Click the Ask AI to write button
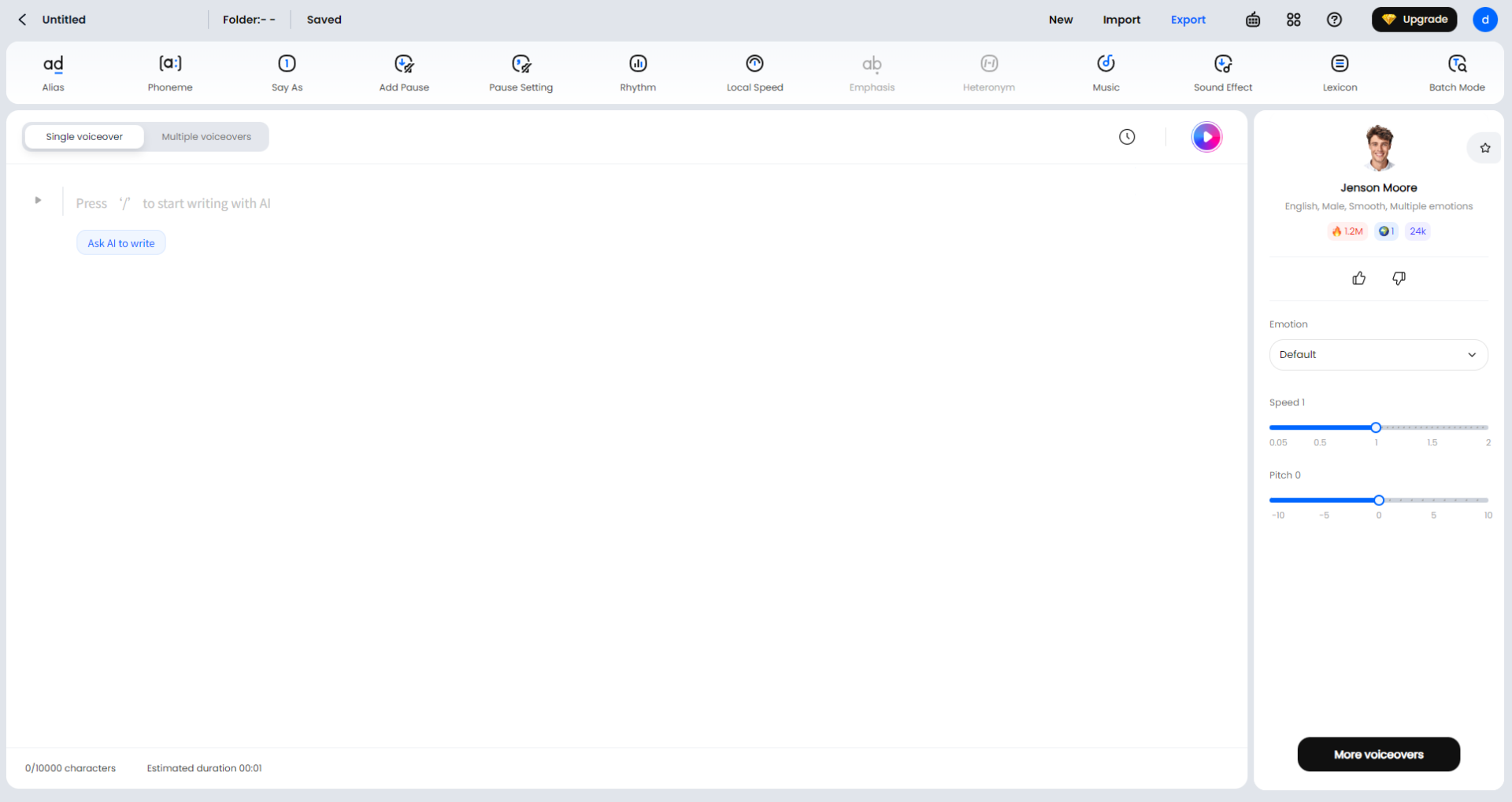1512x802 pixels. [121, 243]
